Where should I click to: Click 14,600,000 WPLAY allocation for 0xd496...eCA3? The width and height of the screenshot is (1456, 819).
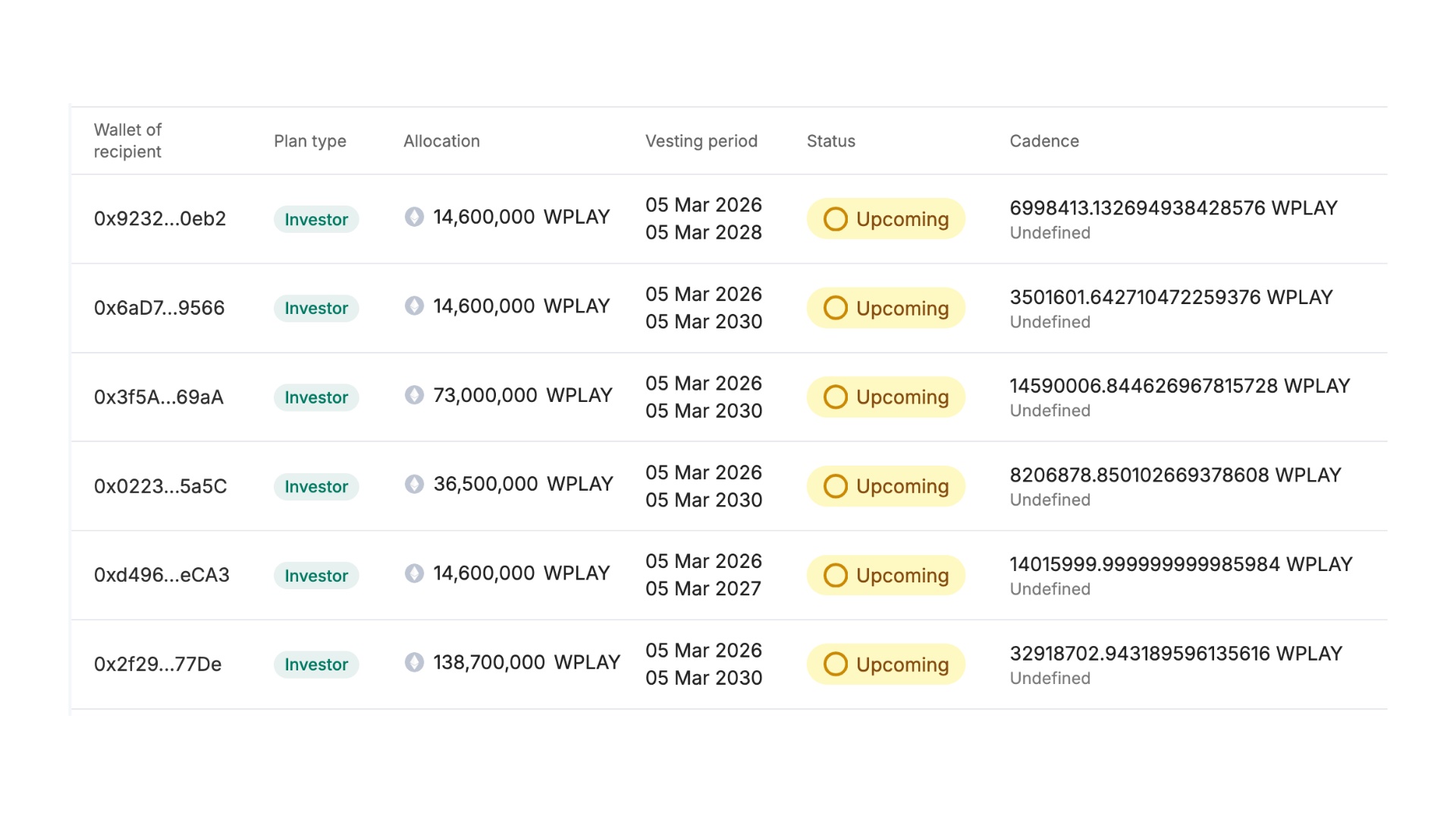[x=522, y=573]
